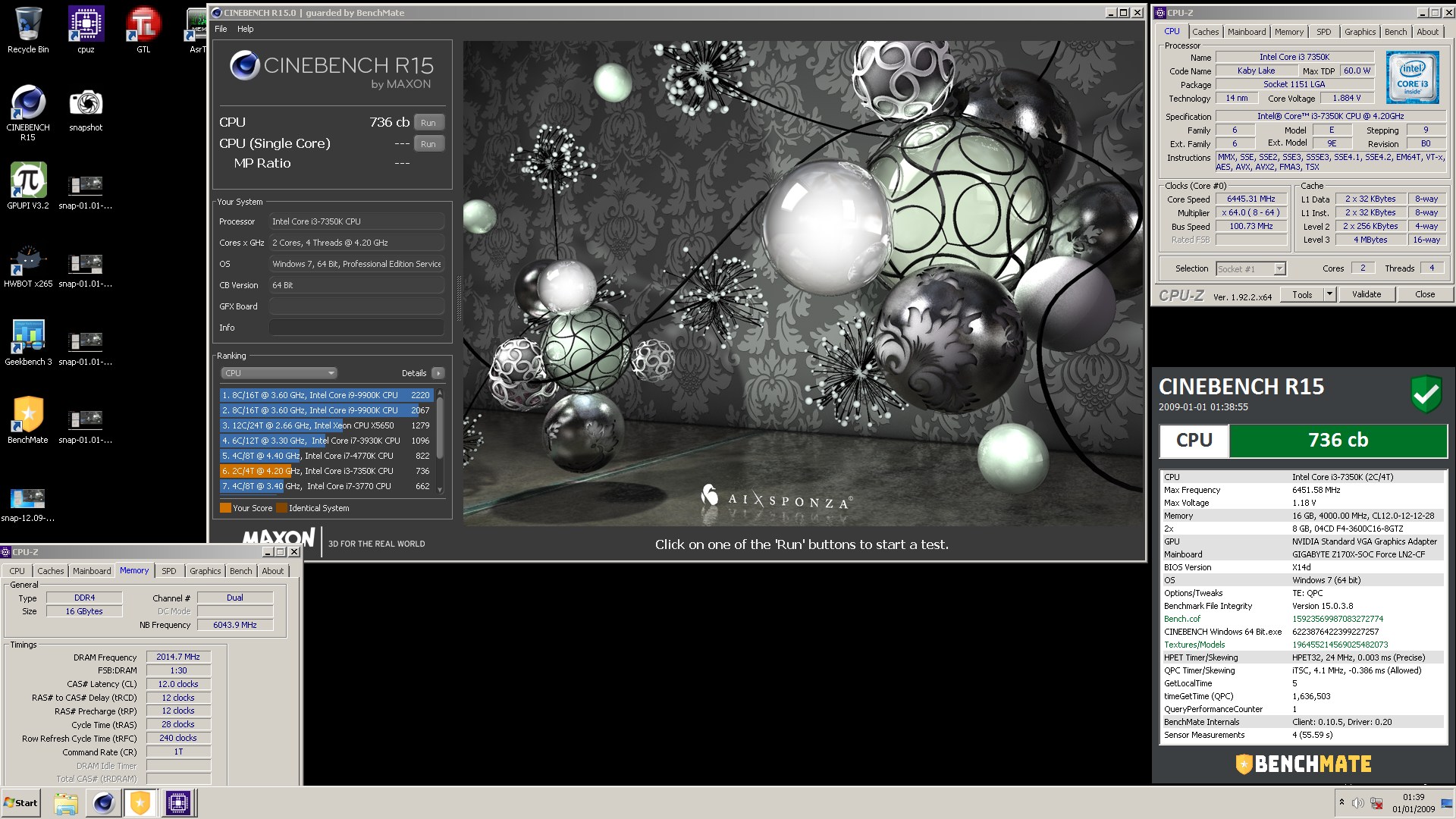Viewport: 1456px width, 819px height.
Task: Open snap-01.01 file beside HWBOT x265
Action: click(86, 271)
